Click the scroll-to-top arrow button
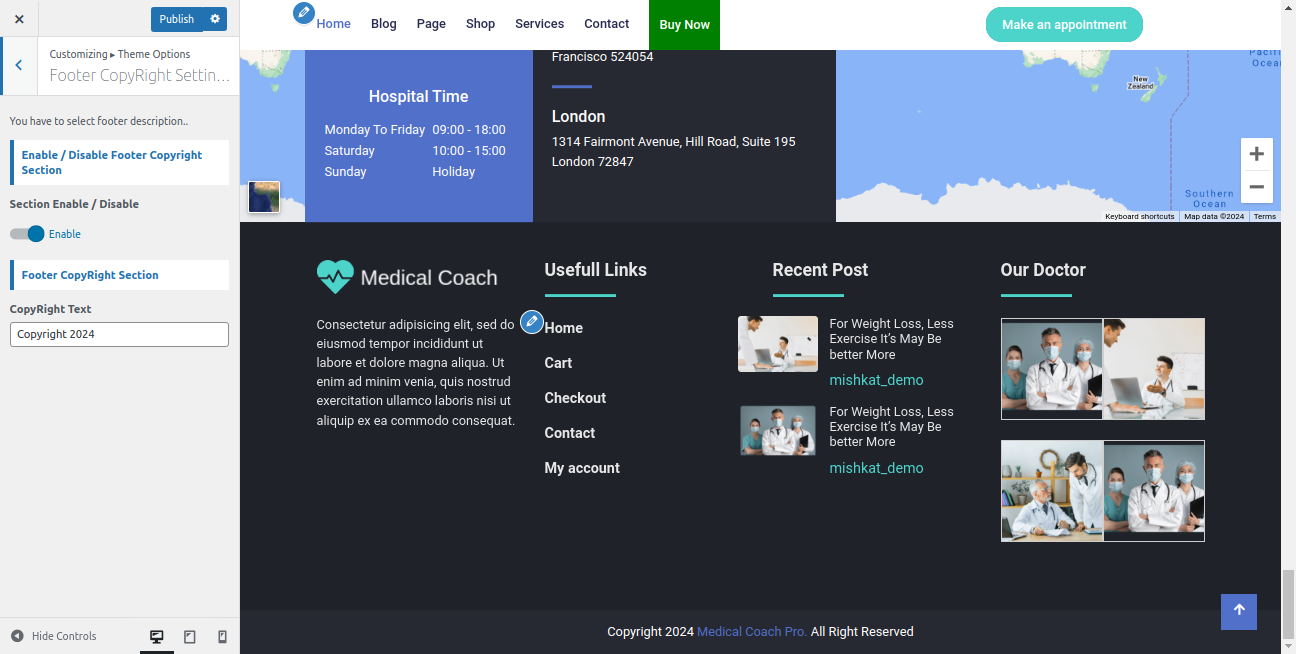Image resolution: width=1296 pixels, height=654 pixels. [1238, 611]
